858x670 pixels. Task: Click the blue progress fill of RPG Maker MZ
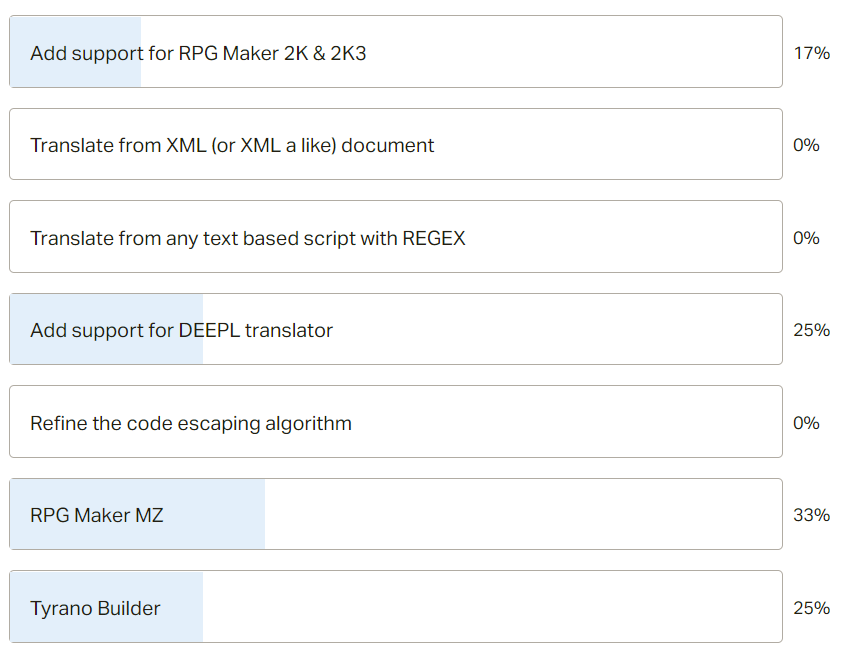pos(137,514)
